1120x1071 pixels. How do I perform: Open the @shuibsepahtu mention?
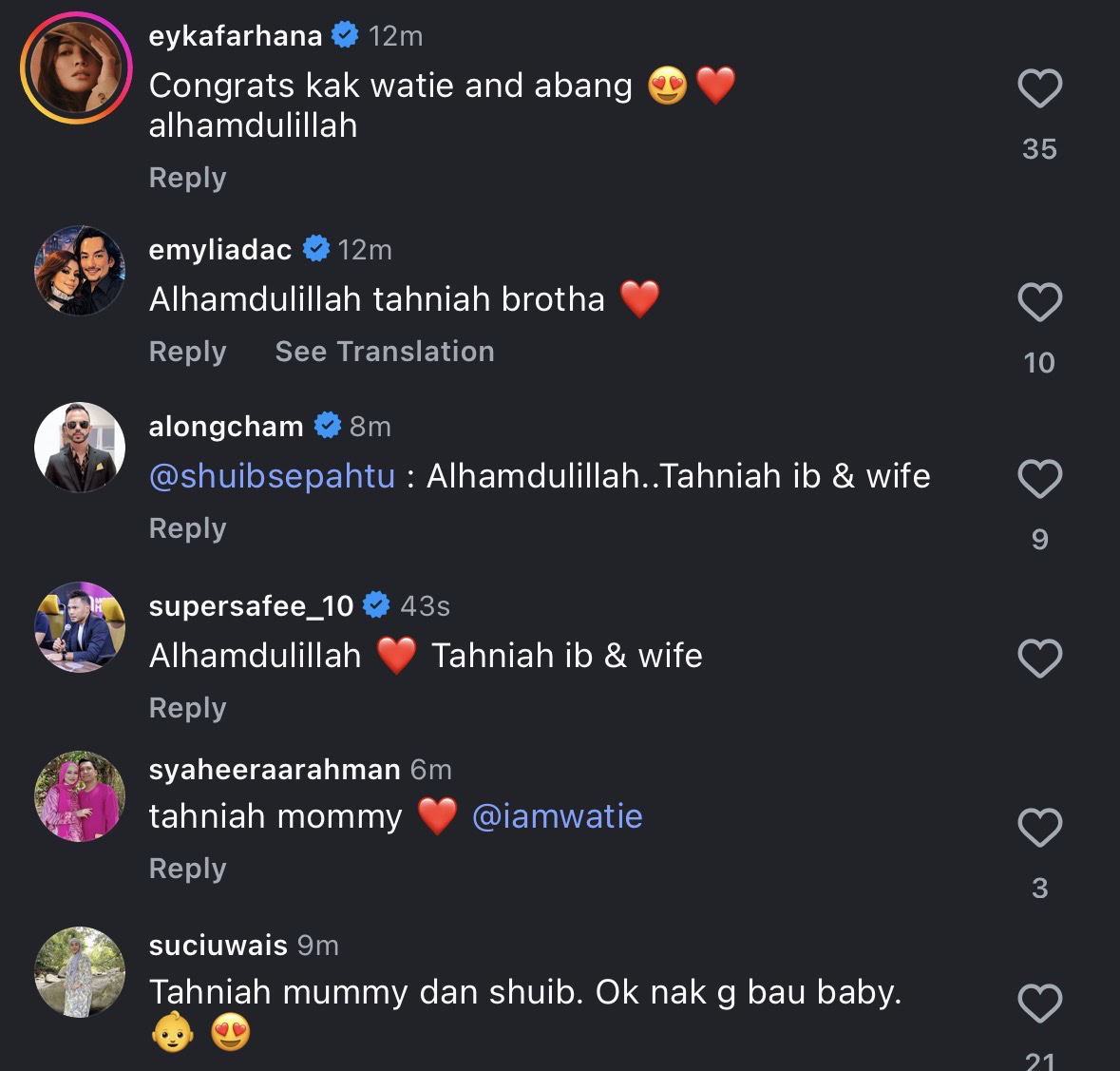click(x=272, y=476)
